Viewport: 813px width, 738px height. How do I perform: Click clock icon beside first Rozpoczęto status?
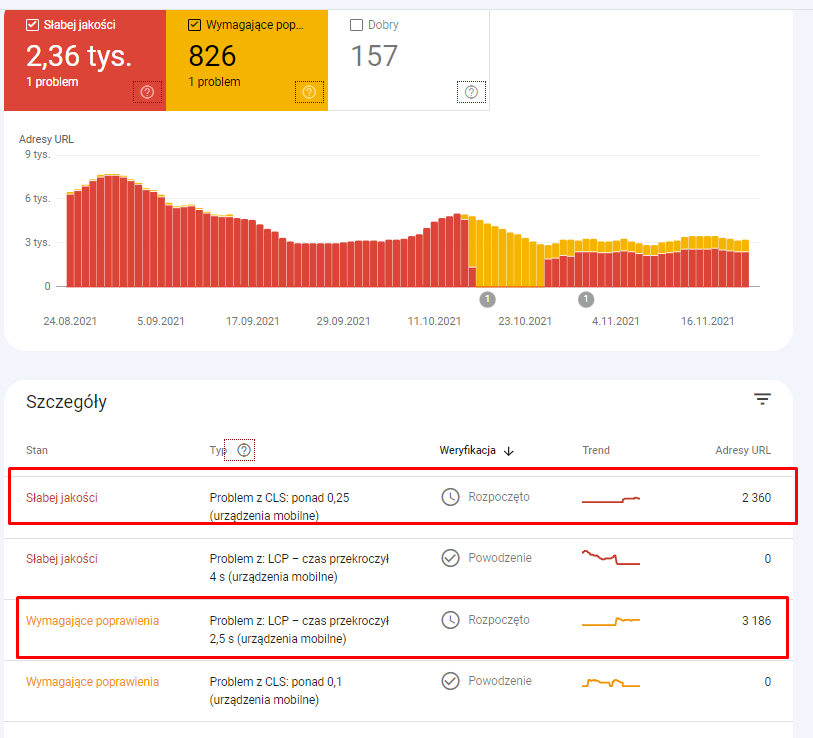point(451,497)
